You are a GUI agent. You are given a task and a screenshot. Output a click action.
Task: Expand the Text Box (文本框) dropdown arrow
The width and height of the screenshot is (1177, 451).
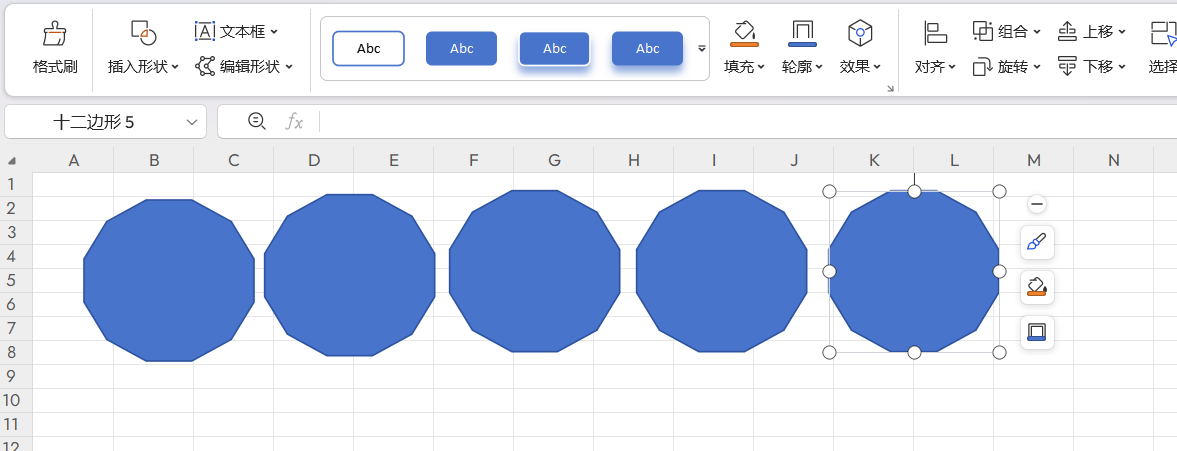274,32
